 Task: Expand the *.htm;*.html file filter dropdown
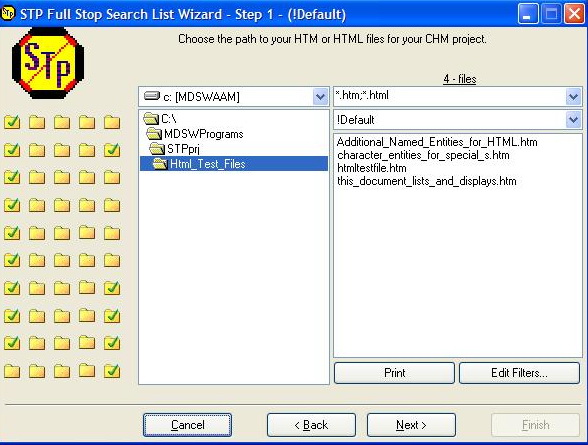(573, 97)
